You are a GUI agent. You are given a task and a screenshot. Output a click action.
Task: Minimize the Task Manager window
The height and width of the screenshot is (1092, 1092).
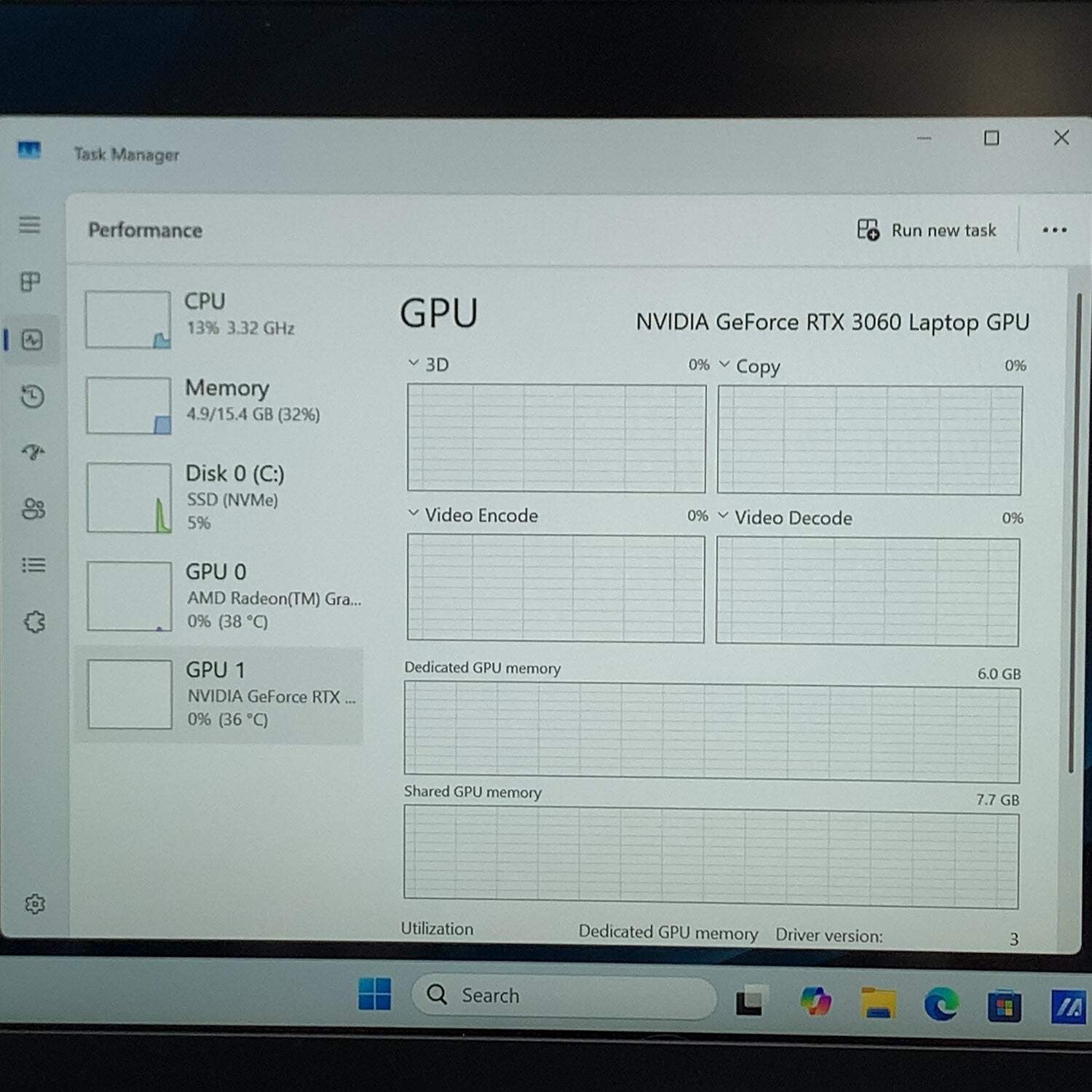tap(925, 138)
